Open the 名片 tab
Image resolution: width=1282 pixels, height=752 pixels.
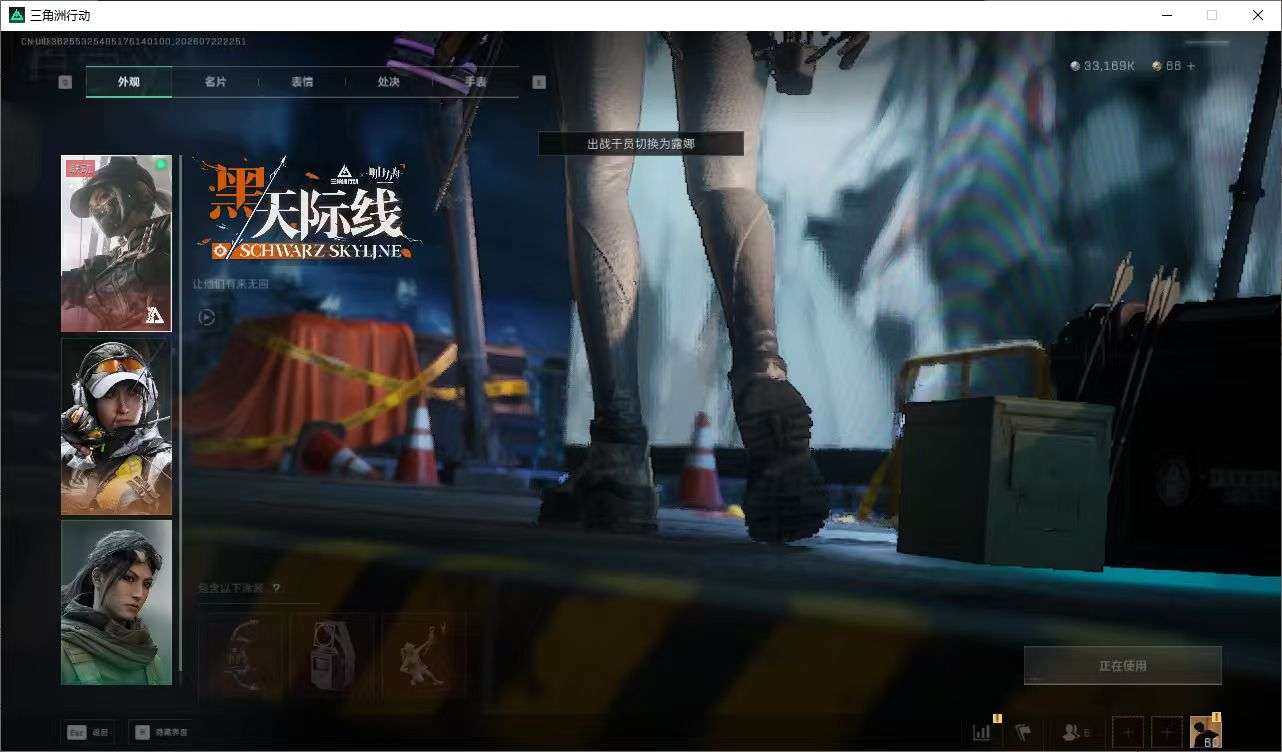tap(215, 82)
